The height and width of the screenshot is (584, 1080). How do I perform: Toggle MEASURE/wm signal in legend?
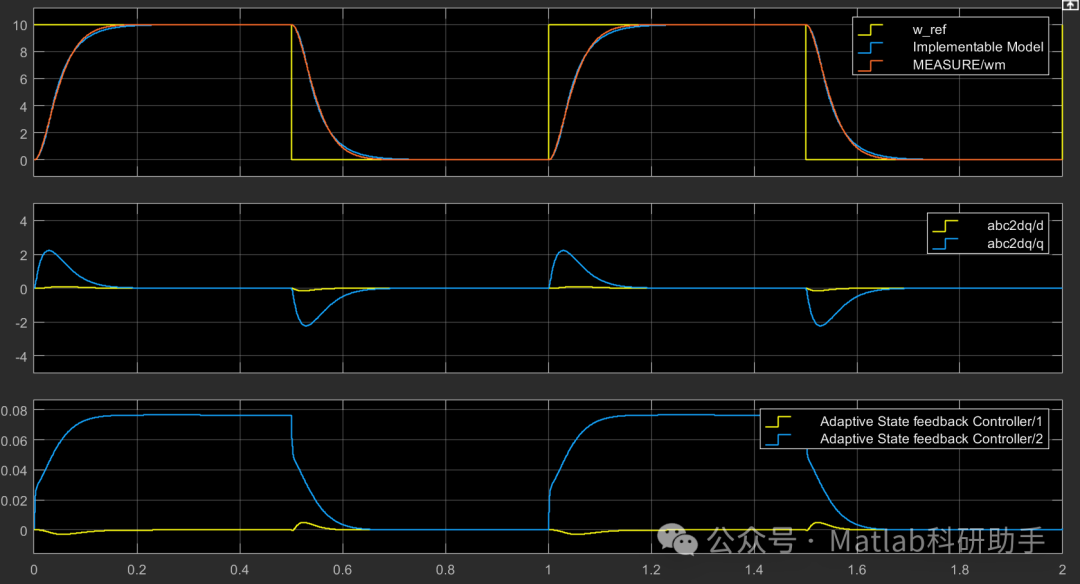(959, 65)
